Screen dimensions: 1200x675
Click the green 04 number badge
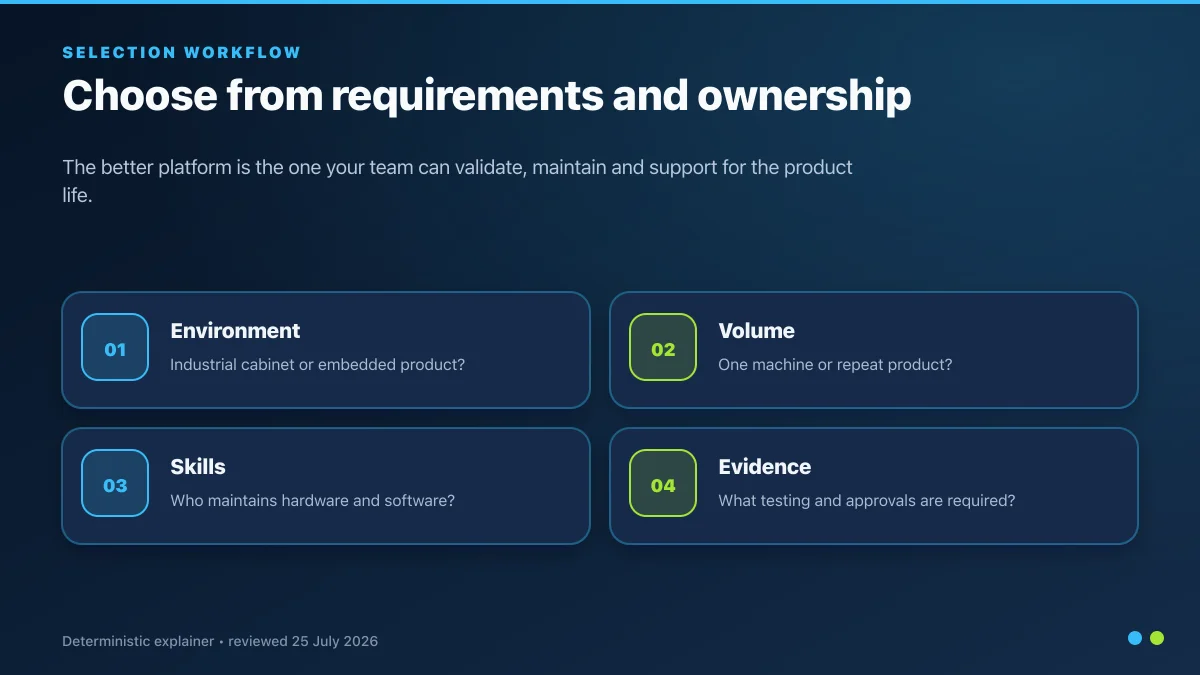click(663, 483)
